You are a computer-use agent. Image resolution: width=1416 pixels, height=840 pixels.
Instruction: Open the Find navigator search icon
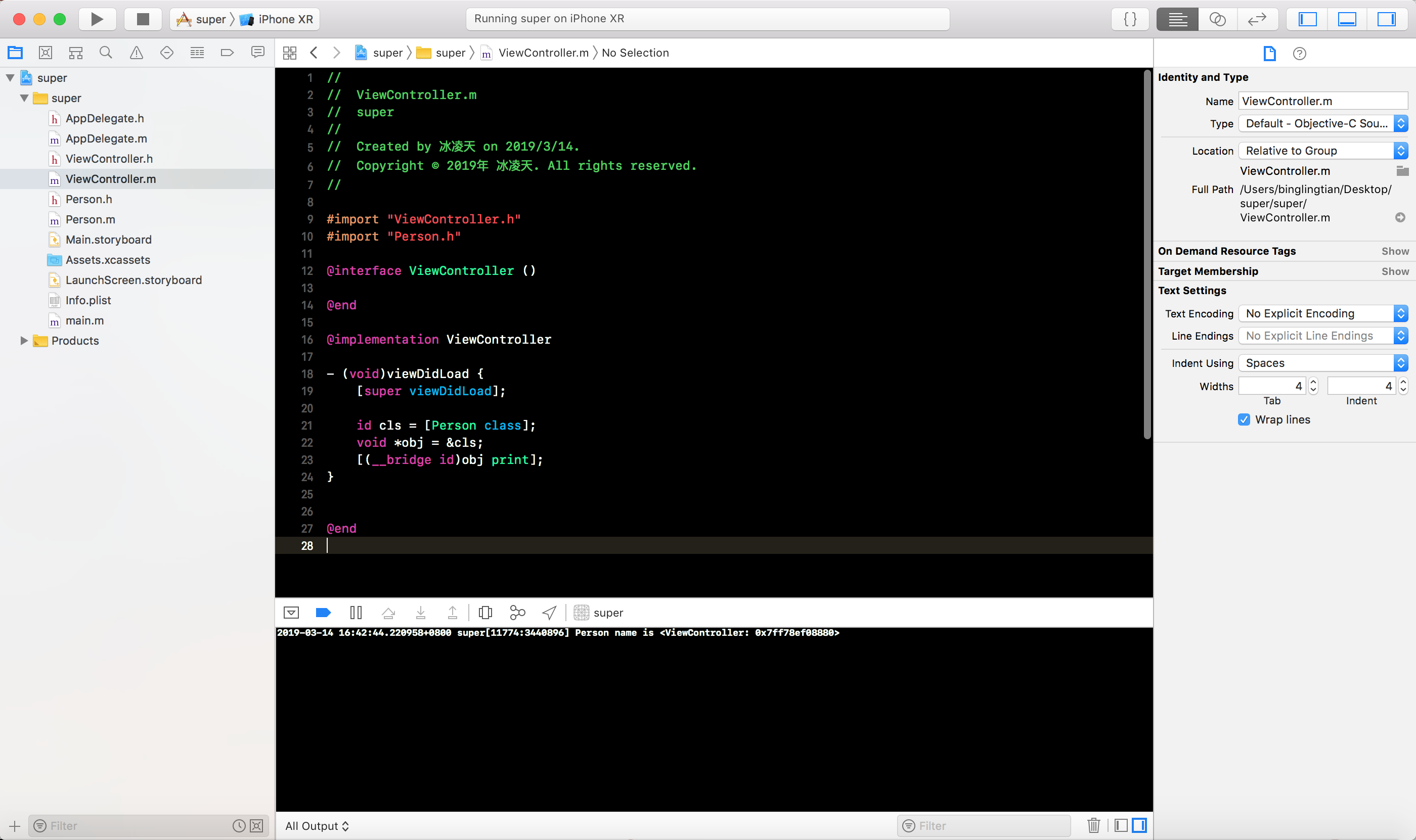105,53
